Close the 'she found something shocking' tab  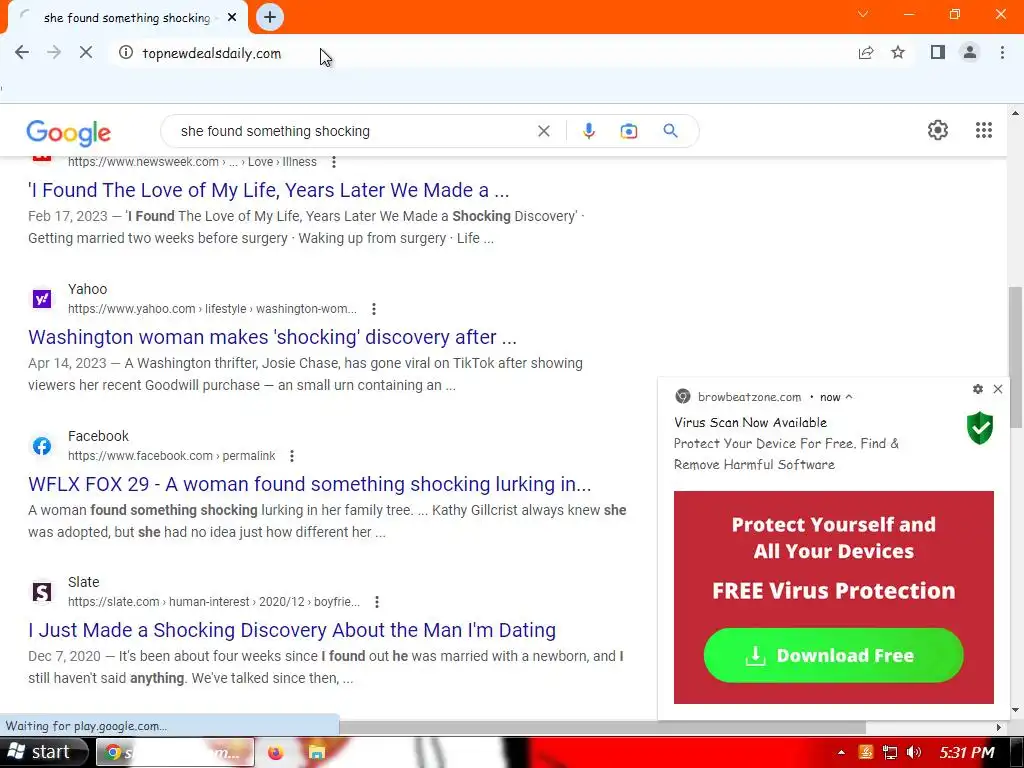232,18
